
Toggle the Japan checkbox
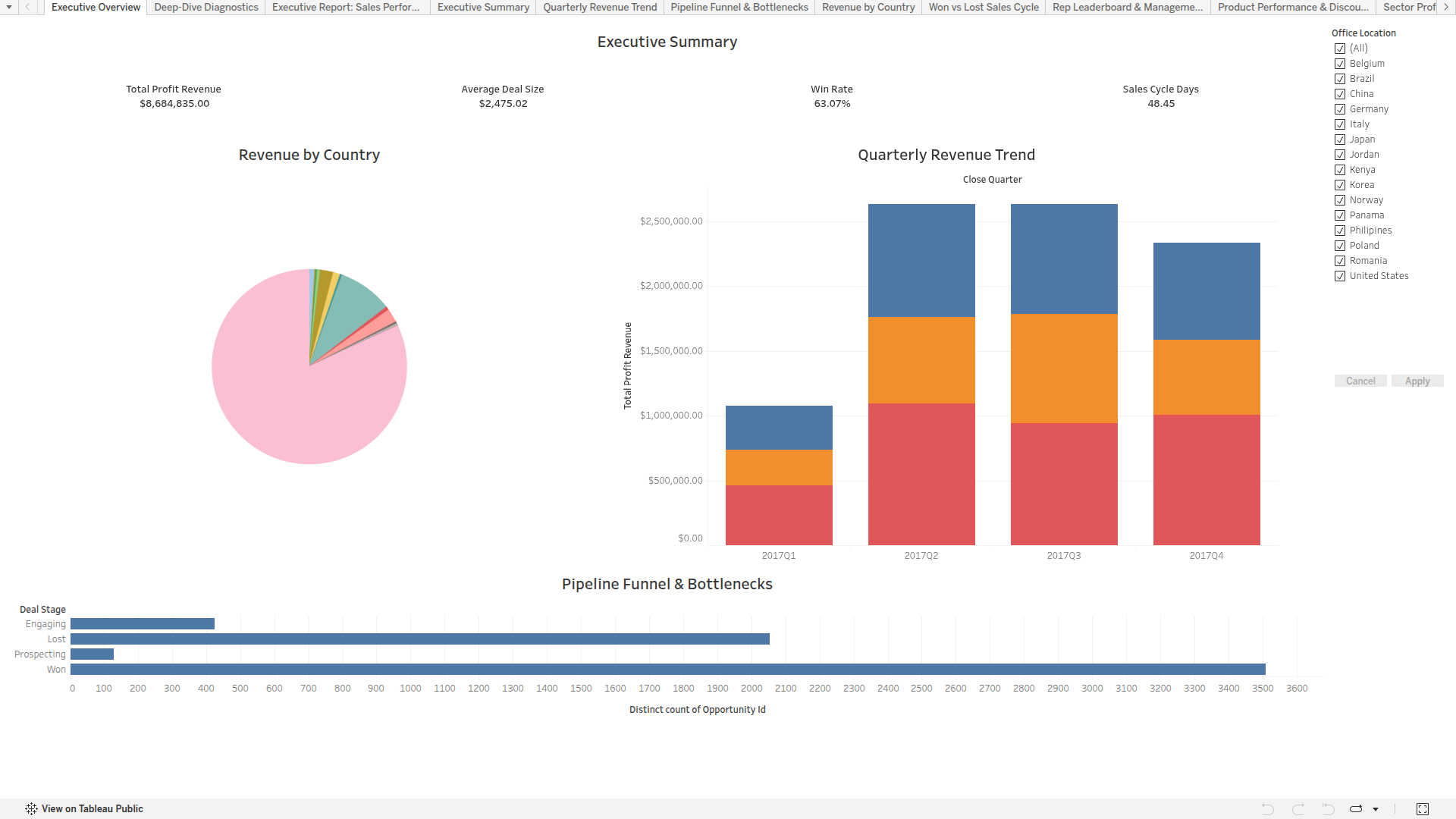1340,140
